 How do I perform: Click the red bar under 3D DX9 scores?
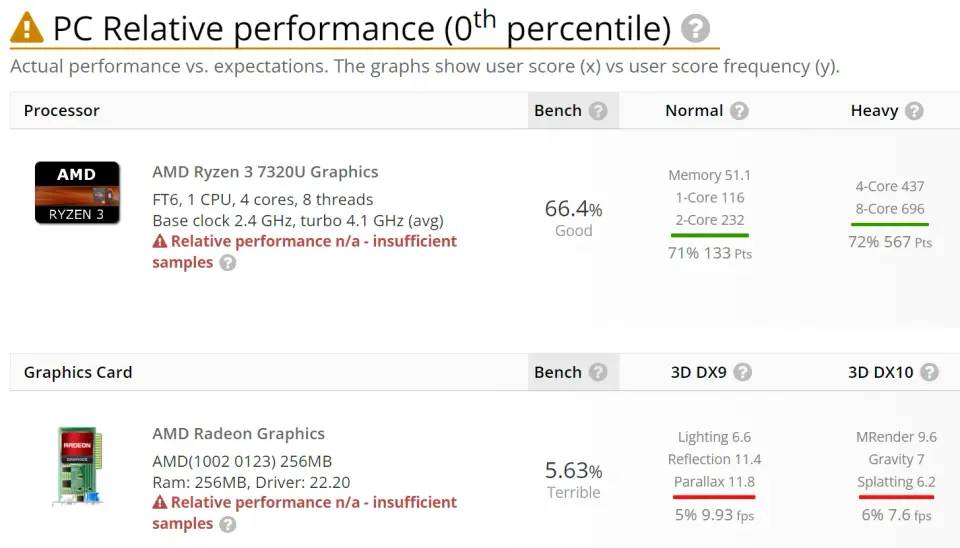(714, 497)
